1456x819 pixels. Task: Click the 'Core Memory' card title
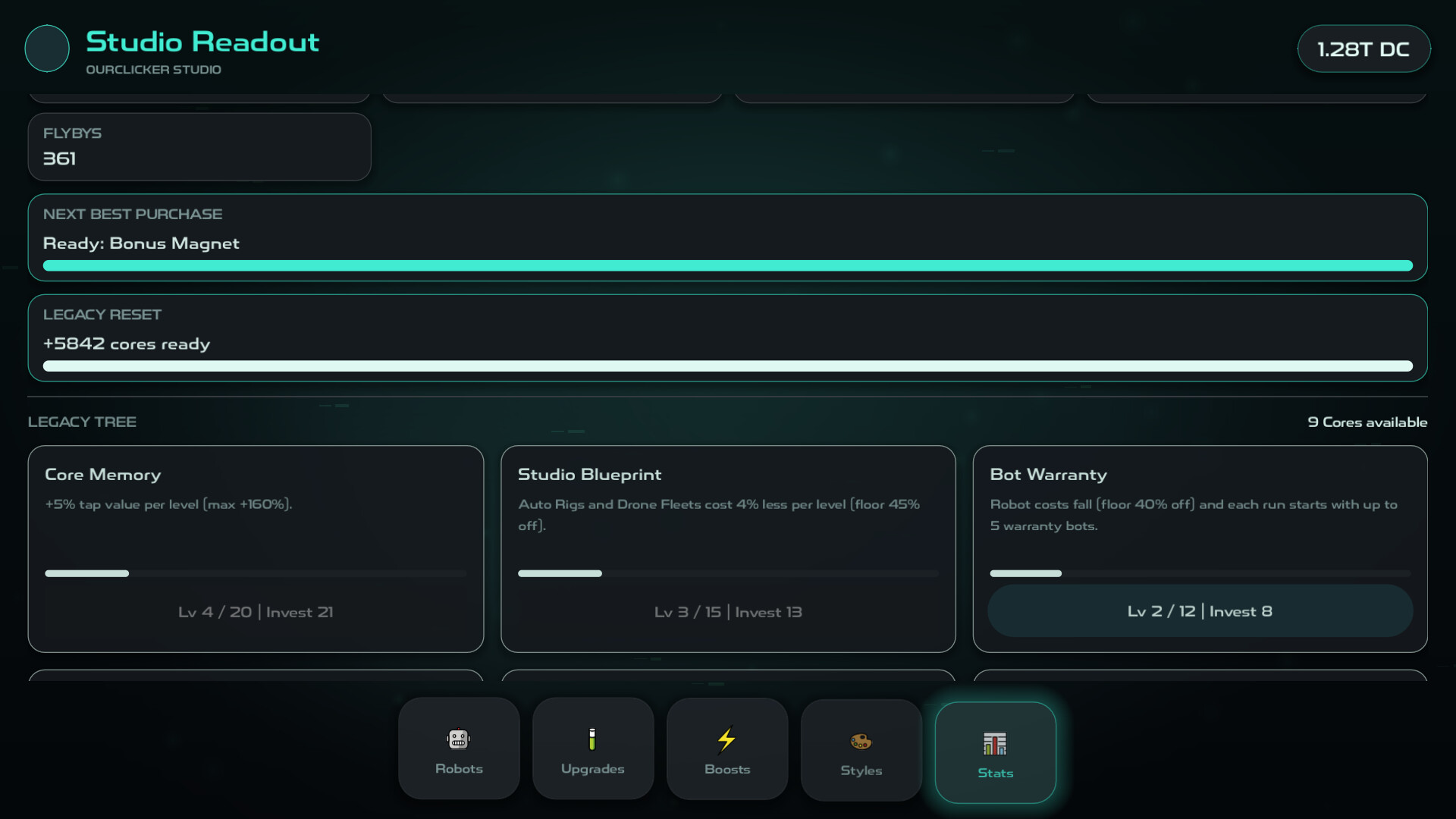coord(103,475)
